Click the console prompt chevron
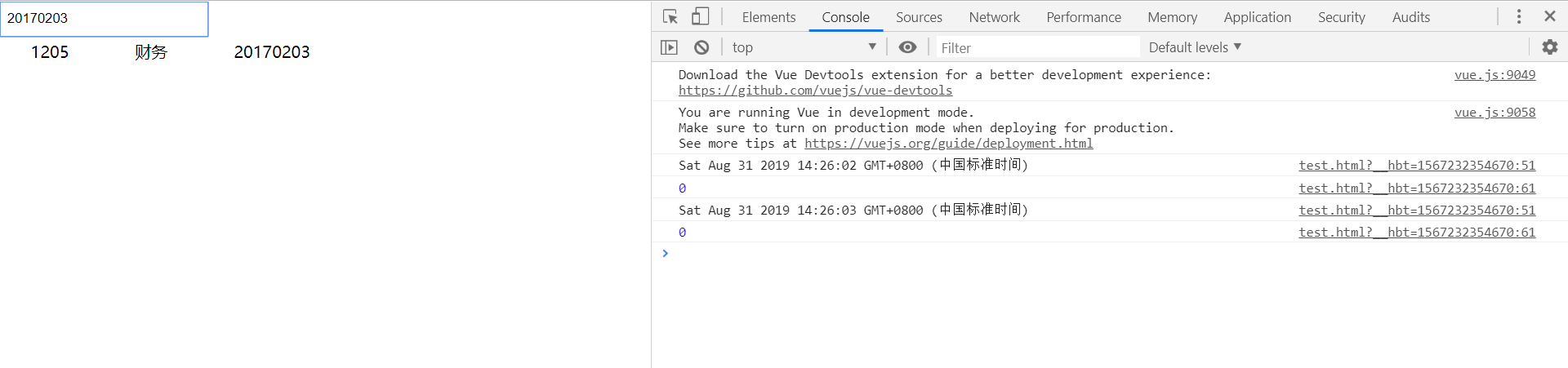 666,253
